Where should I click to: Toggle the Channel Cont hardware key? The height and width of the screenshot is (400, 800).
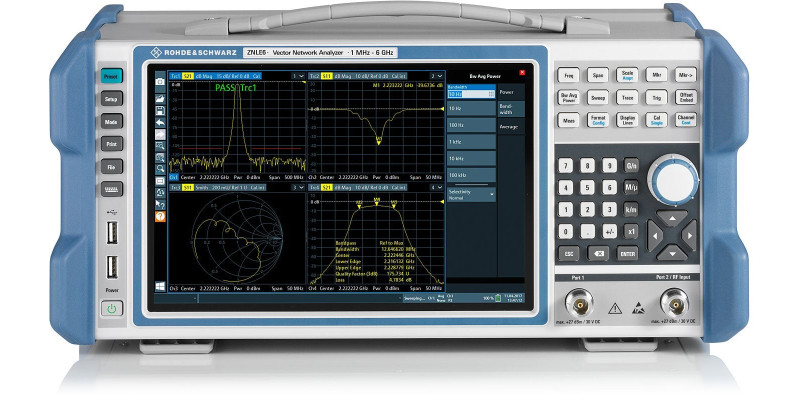click(x=687, y=121)
